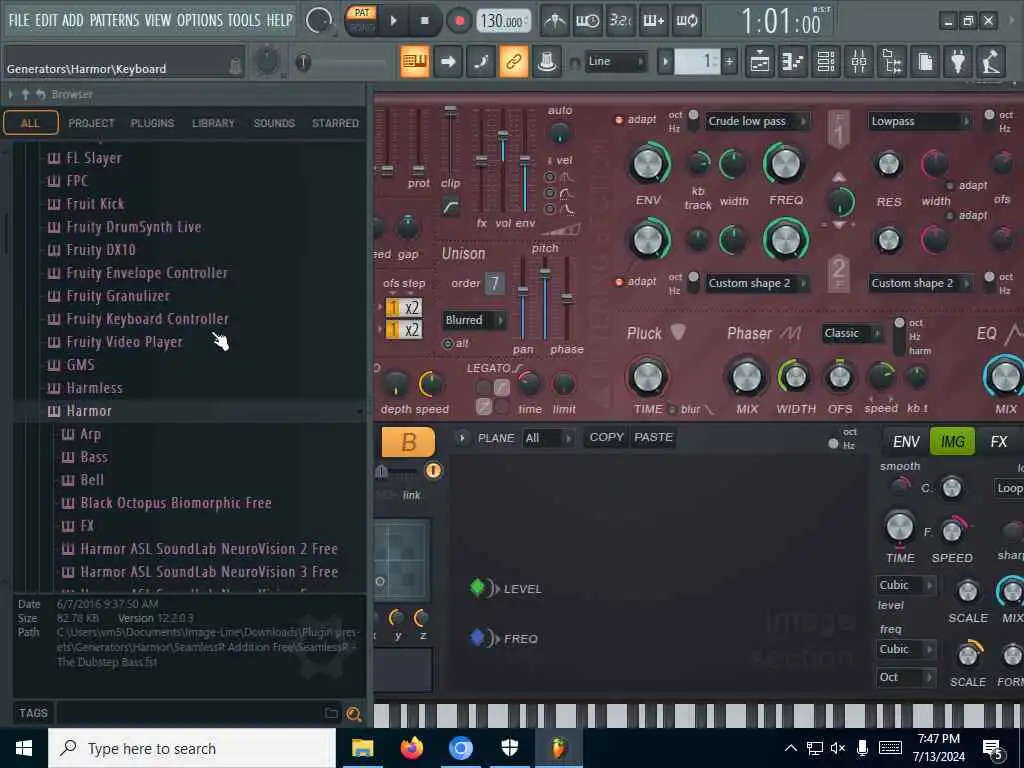Toggle the Pluck blur LED
Image resolution: width=1024 pixels, height=768 pixels.
[672, 409]
